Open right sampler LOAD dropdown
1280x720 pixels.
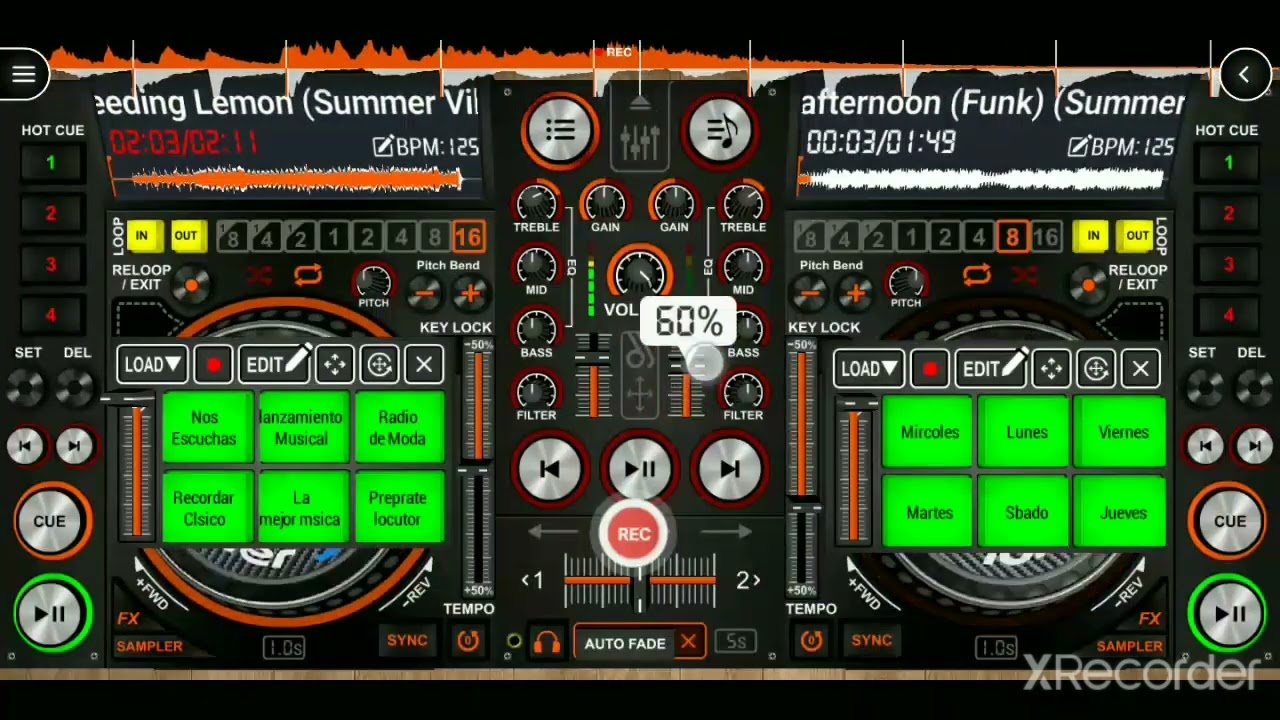(x=868, y=369)
